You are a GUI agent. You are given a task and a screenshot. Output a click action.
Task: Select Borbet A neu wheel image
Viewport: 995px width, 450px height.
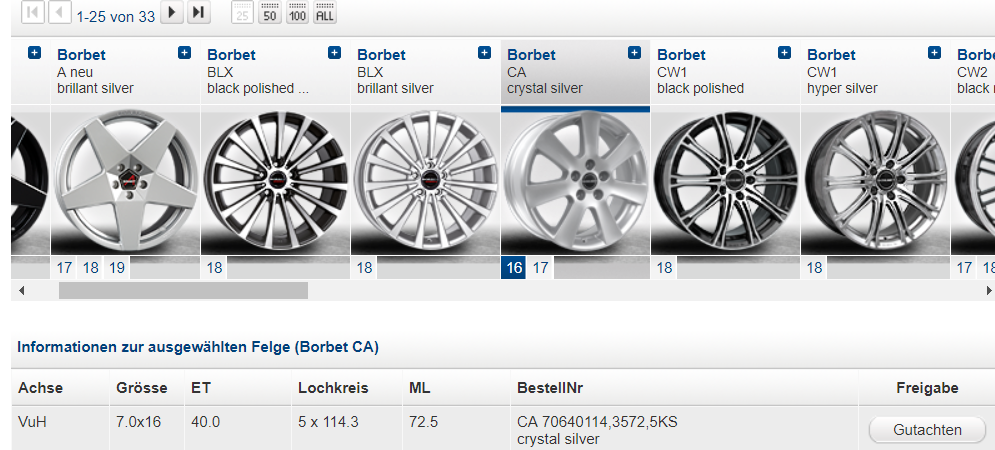click(126, 181)
